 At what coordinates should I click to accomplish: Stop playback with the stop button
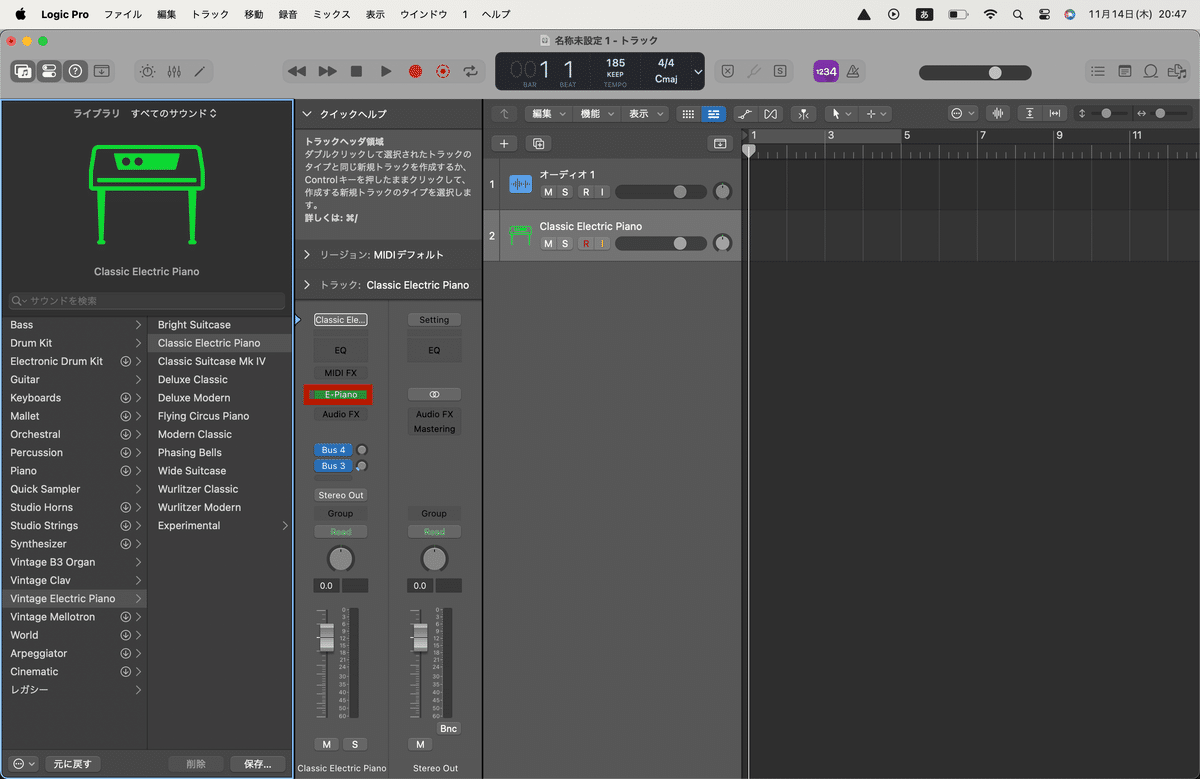pos(356,71)
